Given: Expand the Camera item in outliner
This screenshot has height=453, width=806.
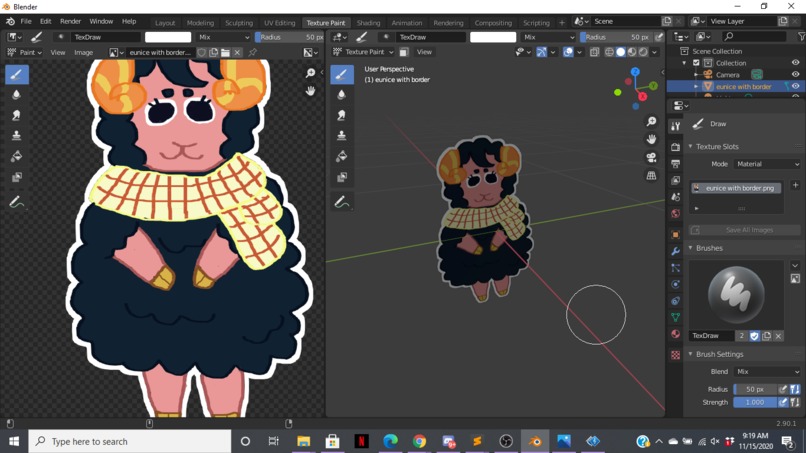Looking at the screenshot, I should (696, 75).
